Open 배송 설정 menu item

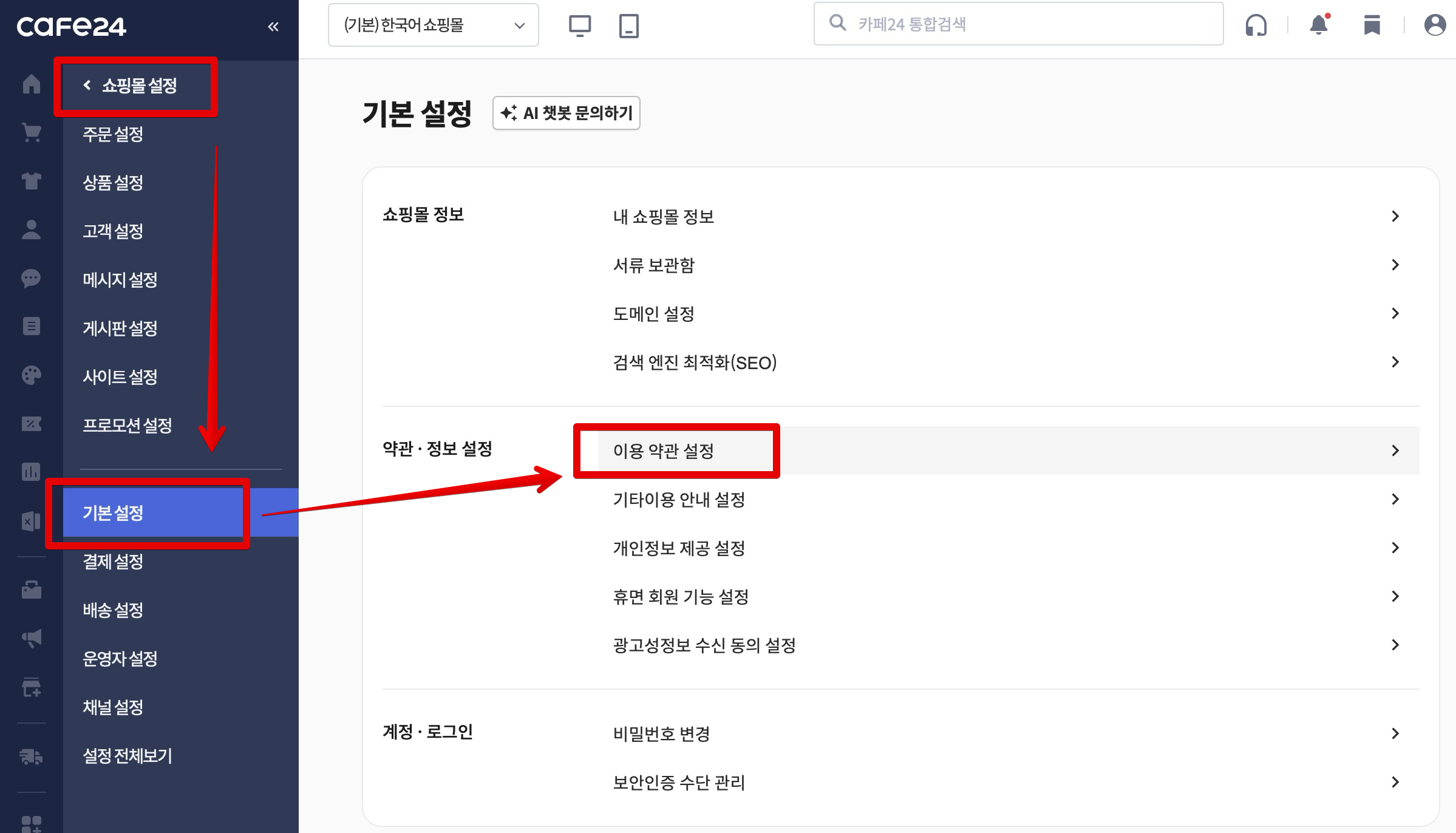(x=113, y=610)
